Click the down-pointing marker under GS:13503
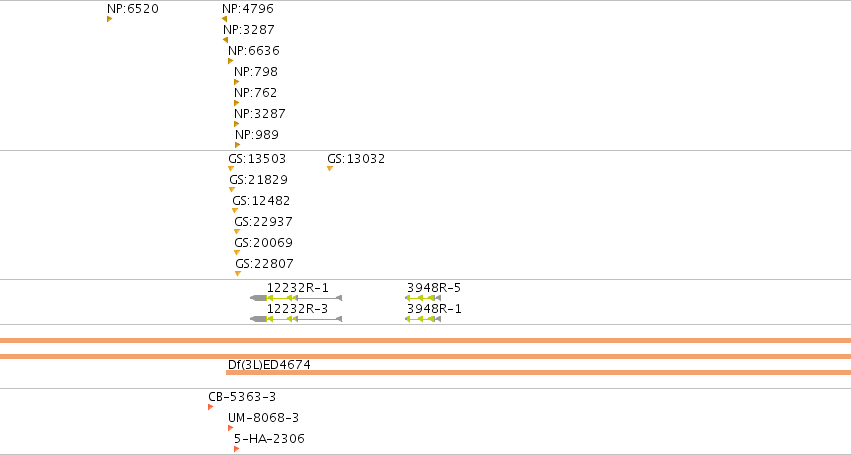 tap(231, 169)
